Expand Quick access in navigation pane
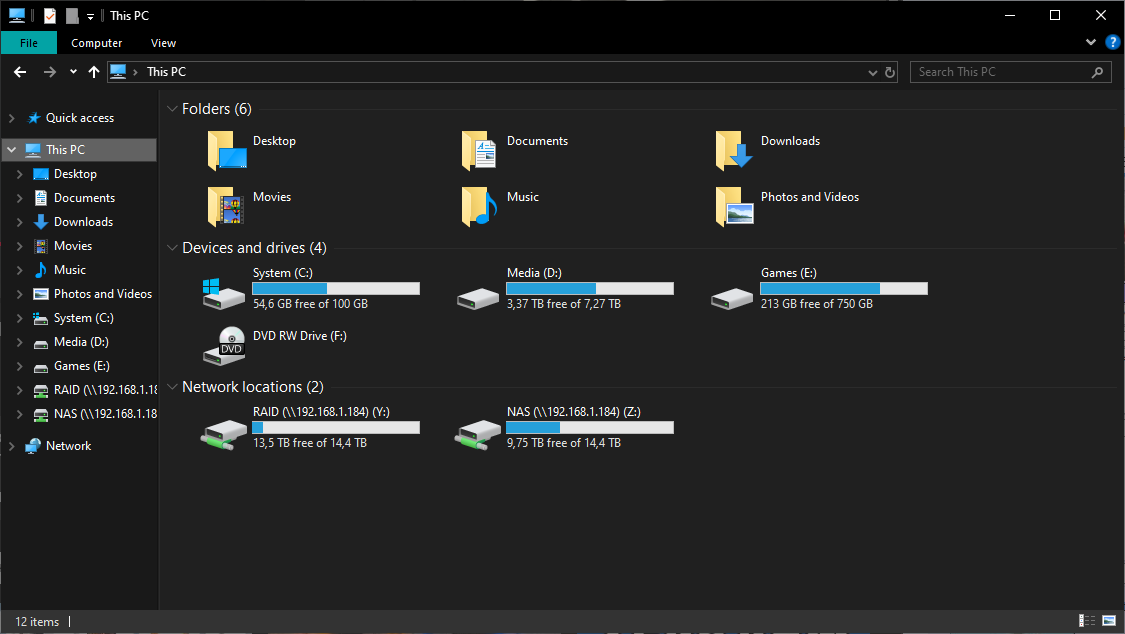 [11, 118]
